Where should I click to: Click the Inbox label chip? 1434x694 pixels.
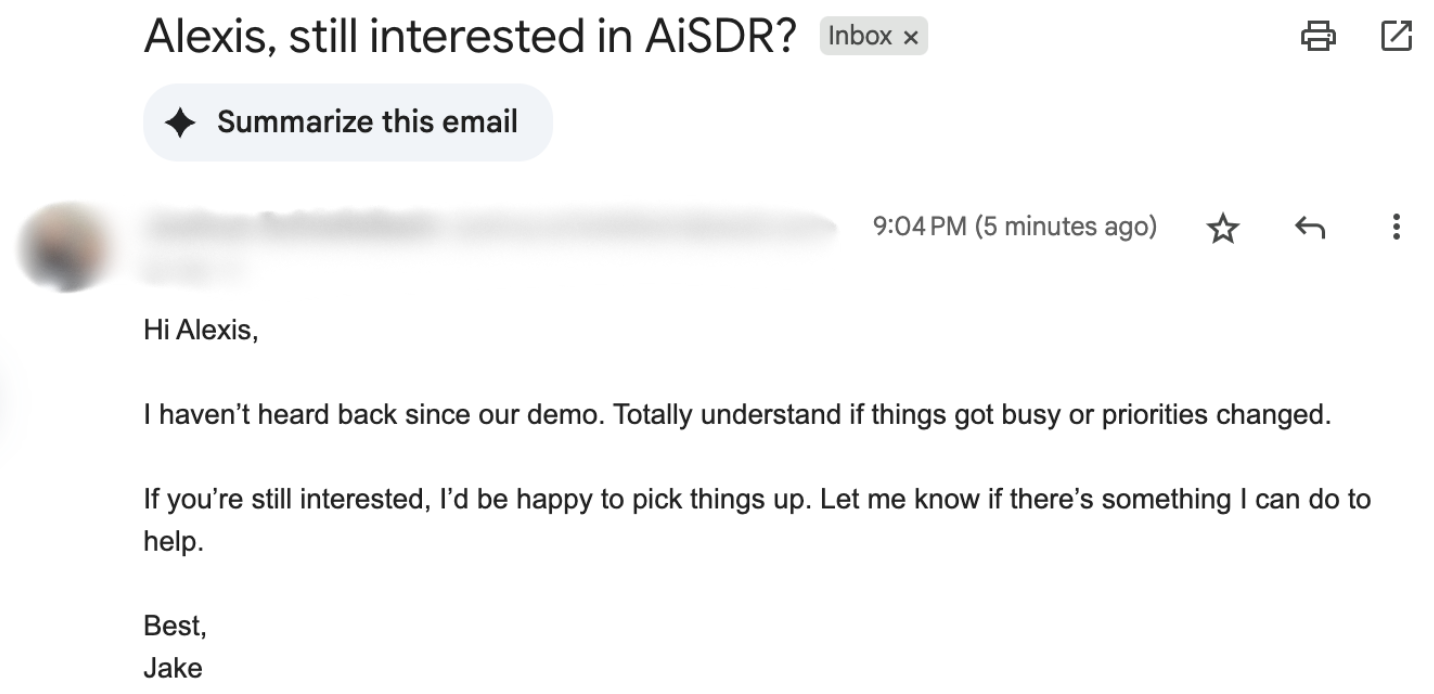tap(859, 37)
